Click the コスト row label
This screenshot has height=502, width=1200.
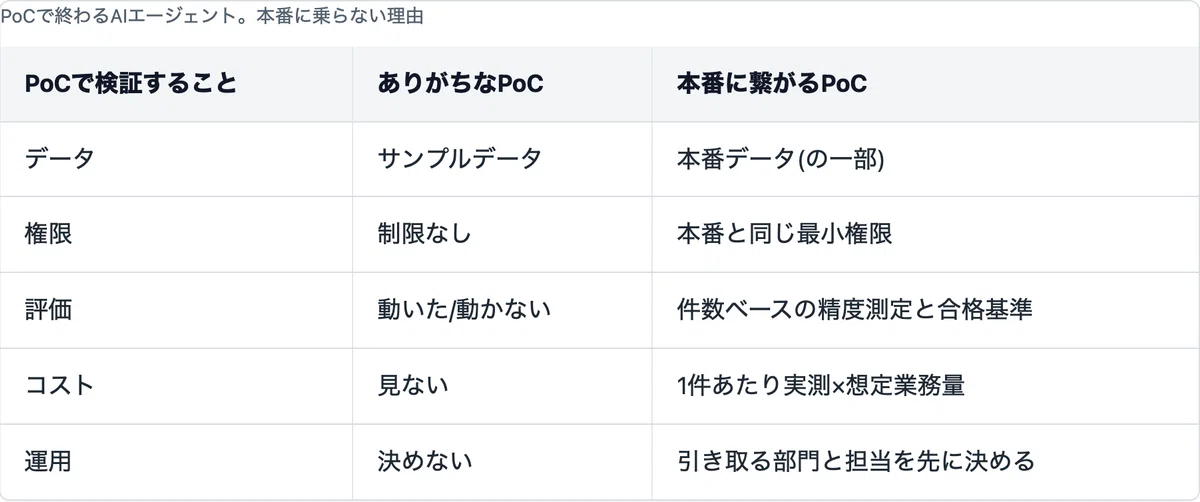click(x=59, y=385)
